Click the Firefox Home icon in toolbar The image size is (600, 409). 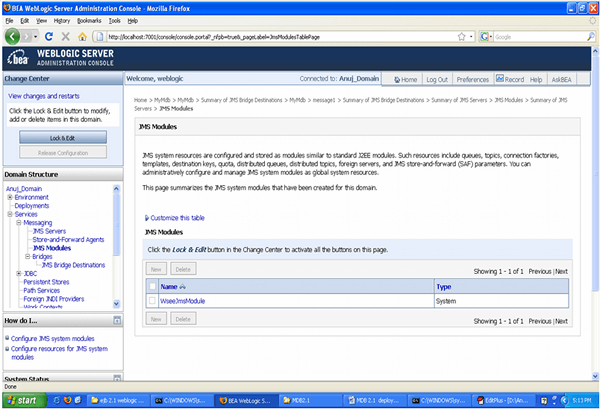click(x=79, y=37)
